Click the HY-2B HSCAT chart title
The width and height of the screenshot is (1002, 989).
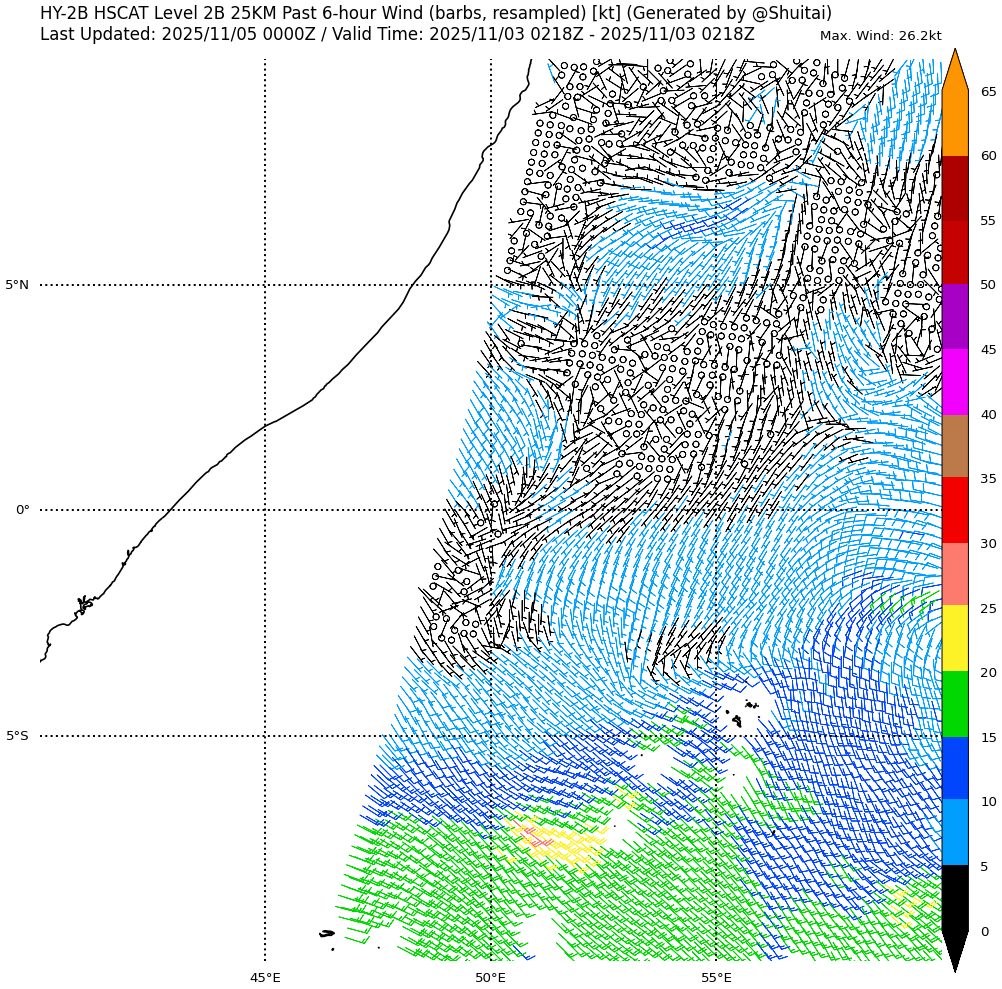click(x=435, y=13)
